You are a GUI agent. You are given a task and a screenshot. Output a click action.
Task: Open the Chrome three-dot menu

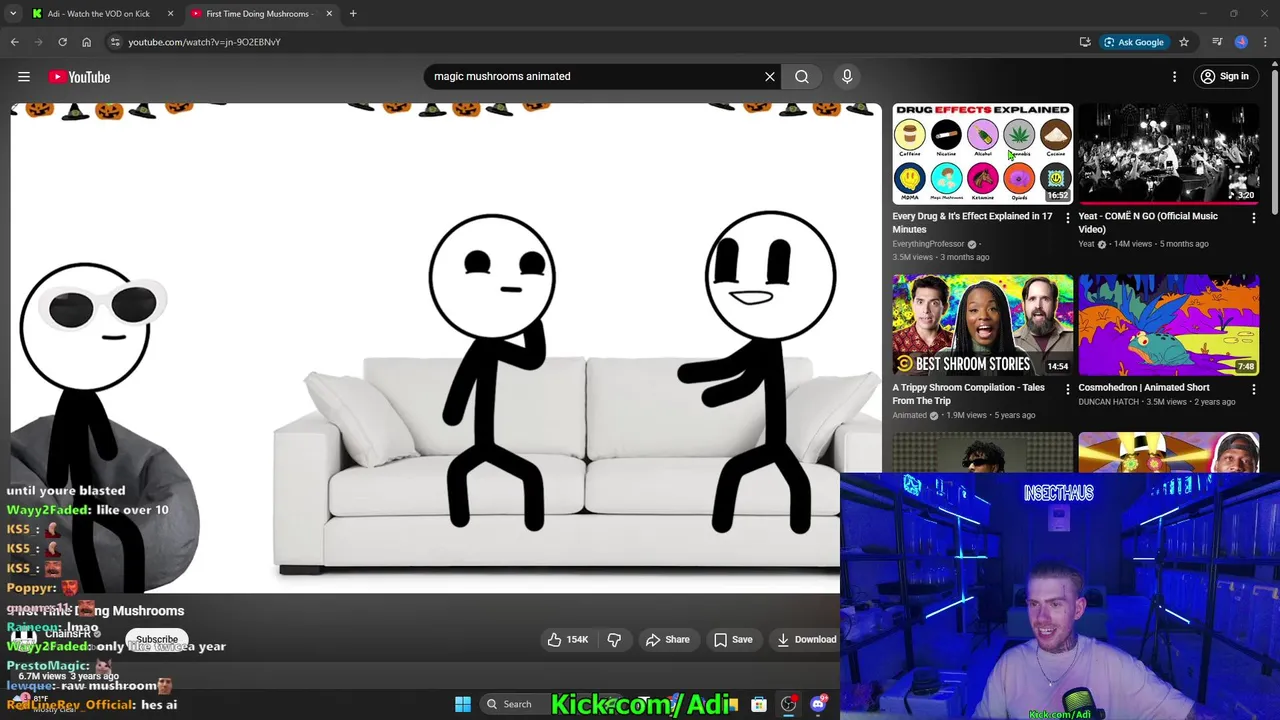coord(1266,42)
